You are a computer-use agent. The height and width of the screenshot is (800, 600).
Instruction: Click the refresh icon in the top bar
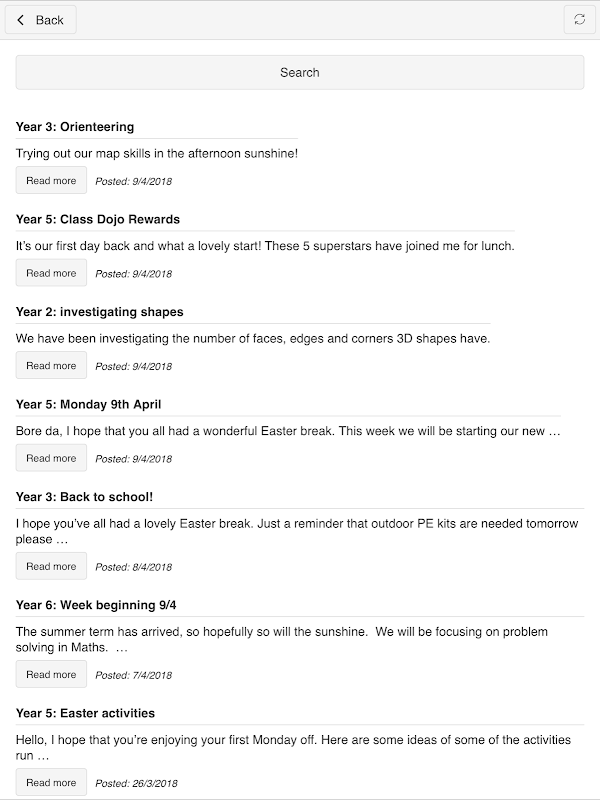pyautogui.click(x=579, y=20)
